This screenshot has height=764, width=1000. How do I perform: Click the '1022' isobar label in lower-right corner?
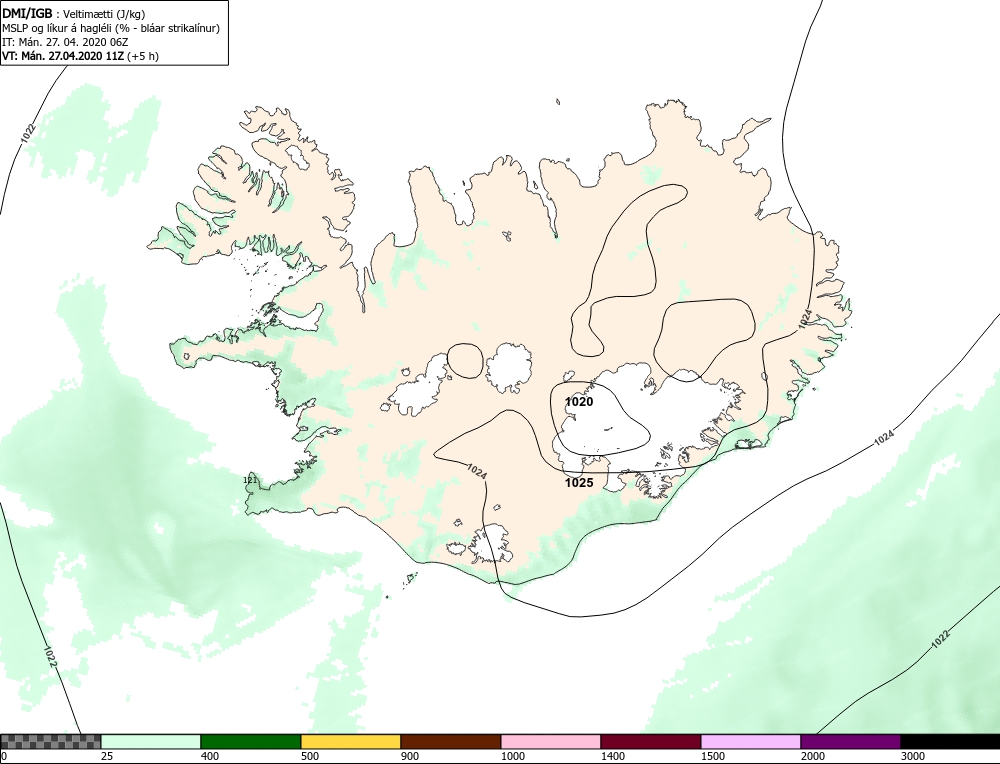(941, 639)
